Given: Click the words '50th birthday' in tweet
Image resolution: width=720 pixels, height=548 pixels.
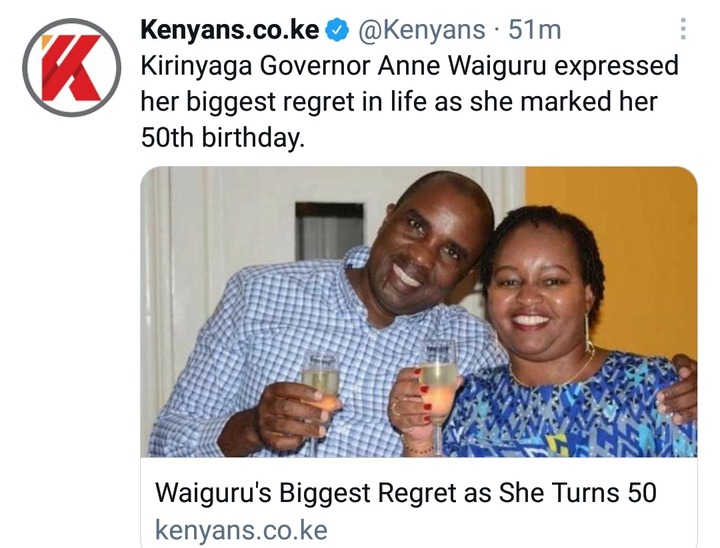Looking at the screenshot, I should [223, 137].
